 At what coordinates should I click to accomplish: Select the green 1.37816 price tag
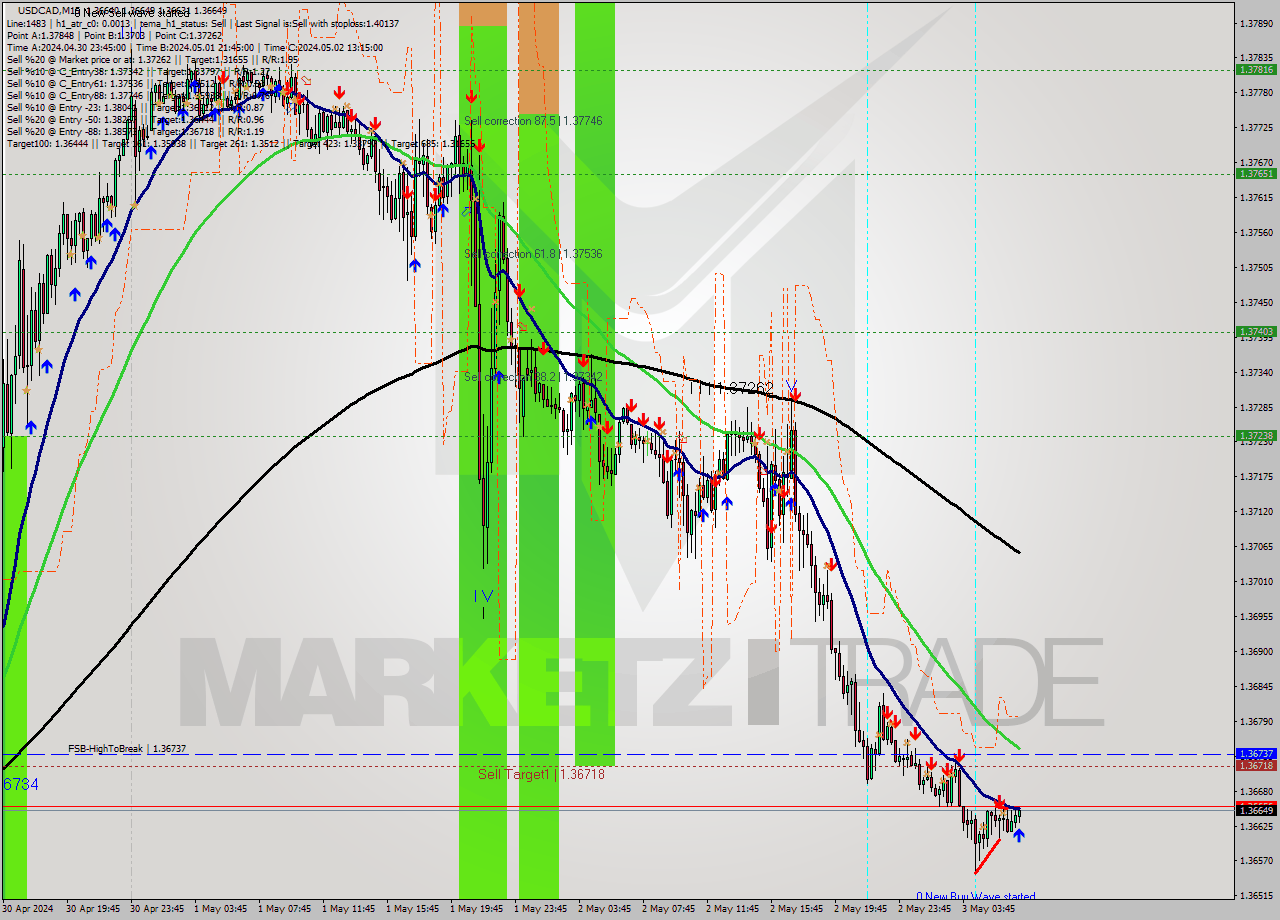1256,70
